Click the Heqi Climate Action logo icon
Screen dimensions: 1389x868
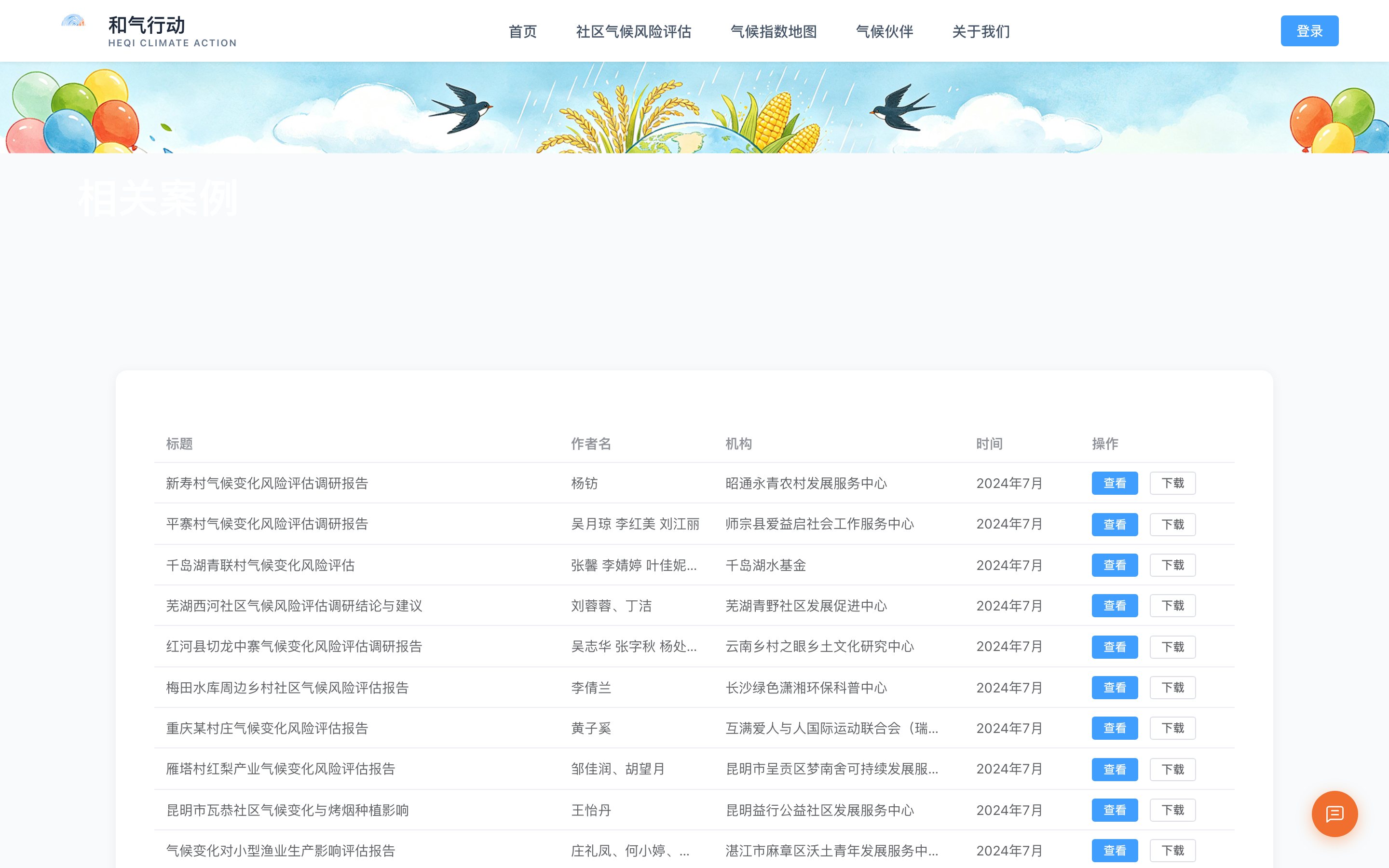pyautogui.click(x=73, y=21)
